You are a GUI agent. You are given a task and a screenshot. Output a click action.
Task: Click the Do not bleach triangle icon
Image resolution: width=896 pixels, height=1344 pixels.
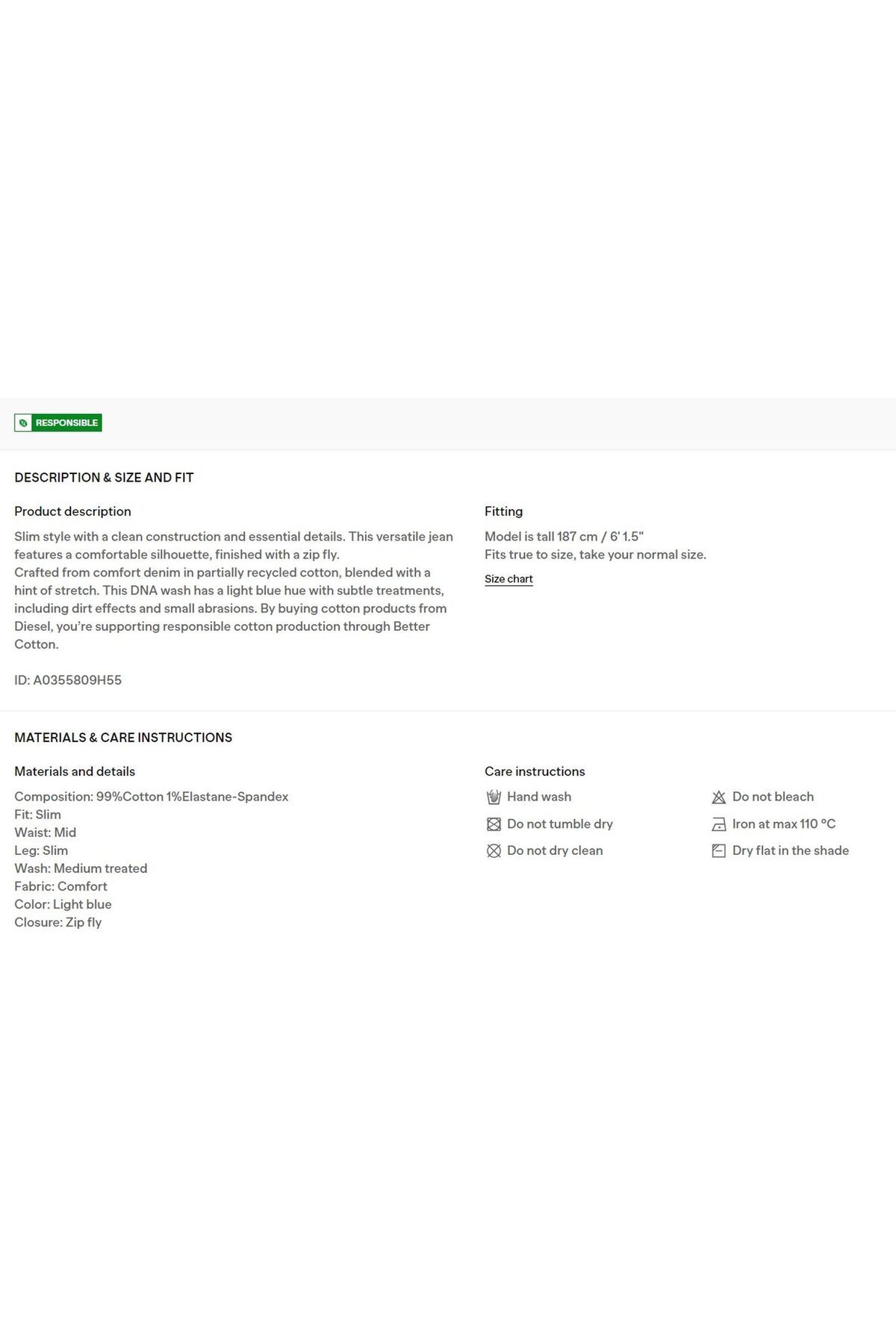click(719, 797)
